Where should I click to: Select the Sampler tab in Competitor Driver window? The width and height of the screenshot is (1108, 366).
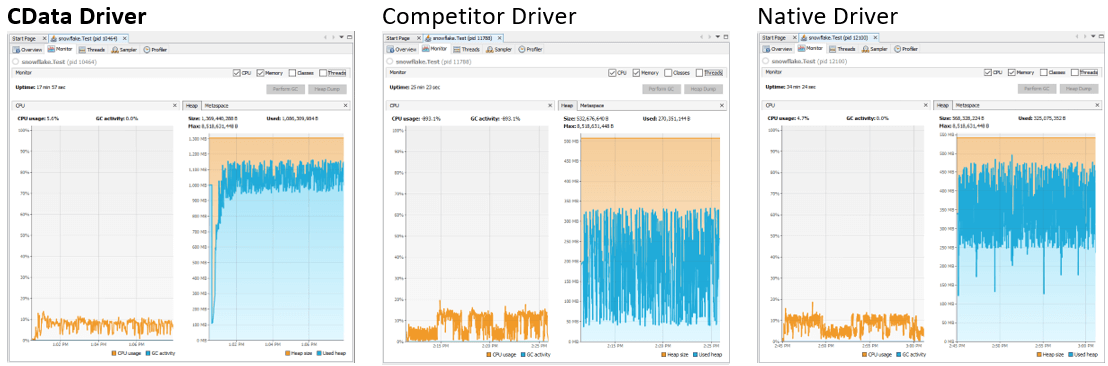pyautogui.click(x=499, y=49)
